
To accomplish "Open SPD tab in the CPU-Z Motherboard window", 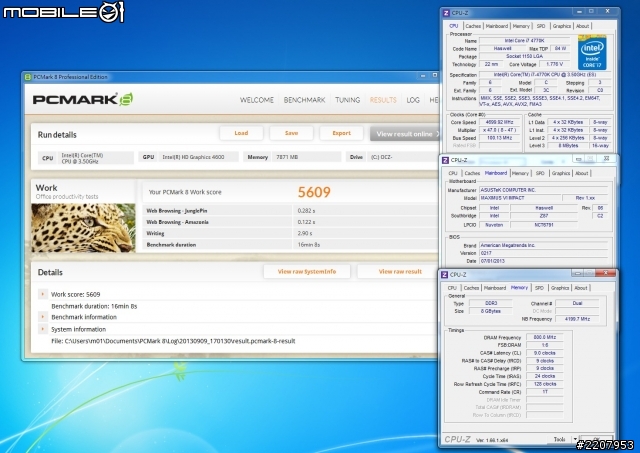I will [x=540, y=173].
